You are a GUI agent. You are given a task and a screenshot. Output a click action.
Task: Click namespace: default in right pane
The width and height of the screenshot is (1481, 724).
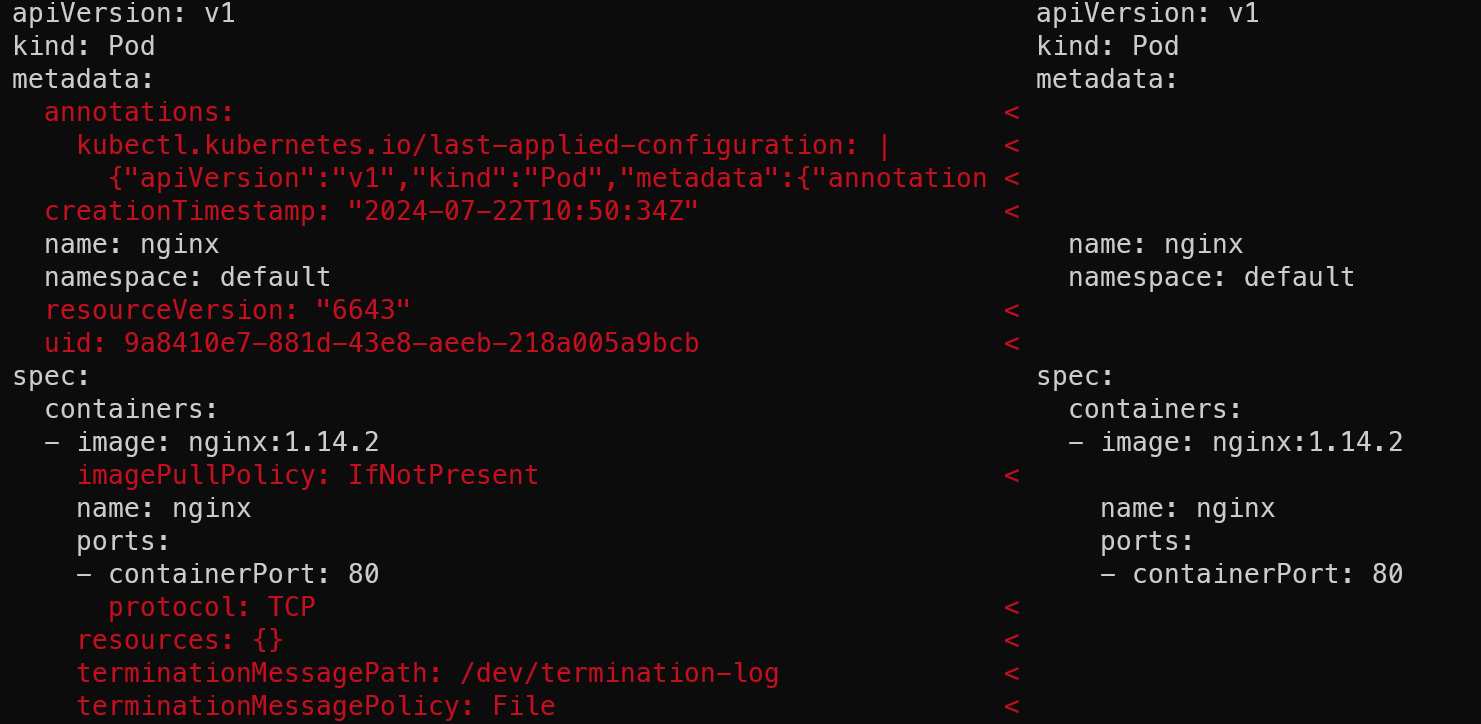point(1211,277)
